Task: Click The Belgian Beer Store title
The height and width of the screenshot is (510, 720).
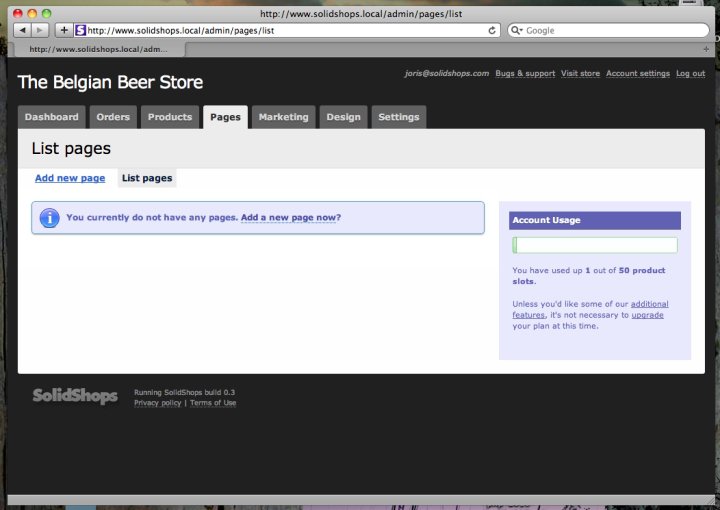Action: 110,82
